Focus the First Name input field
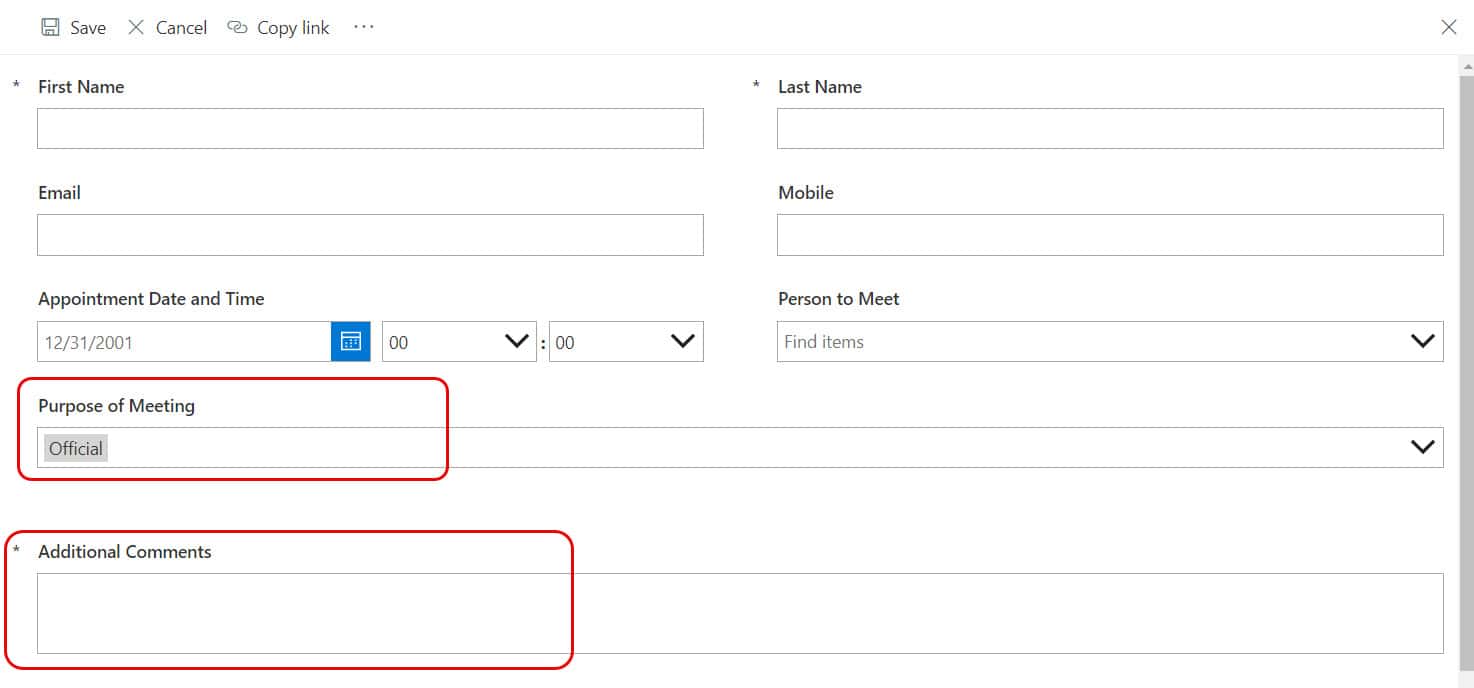This screenshot has height=688, width=1474. pos(370,128)
